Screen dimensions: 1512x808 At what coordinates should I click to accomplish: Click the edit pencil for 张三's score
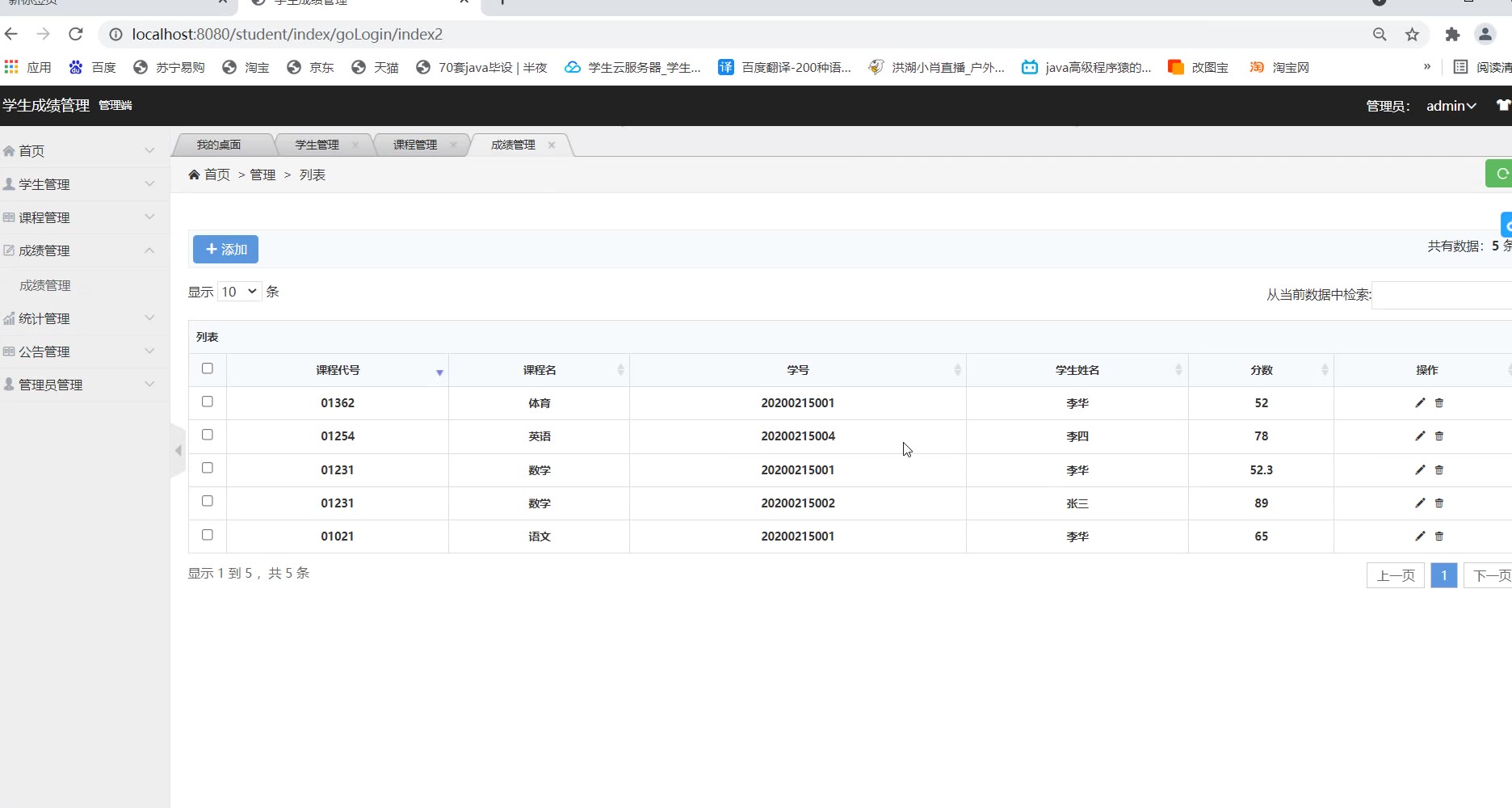coord(1420,503)
